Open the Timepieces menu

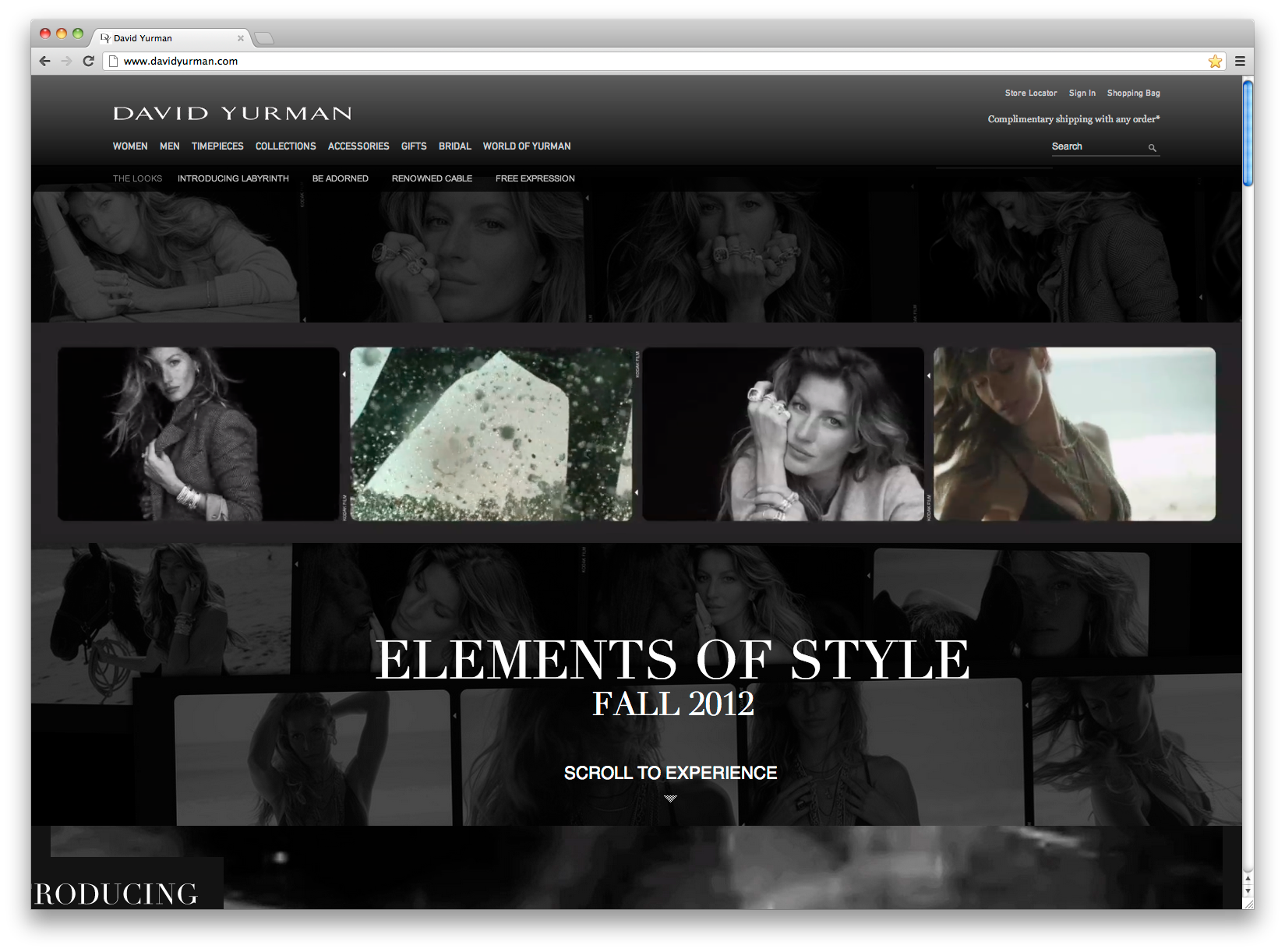point(217,146)
